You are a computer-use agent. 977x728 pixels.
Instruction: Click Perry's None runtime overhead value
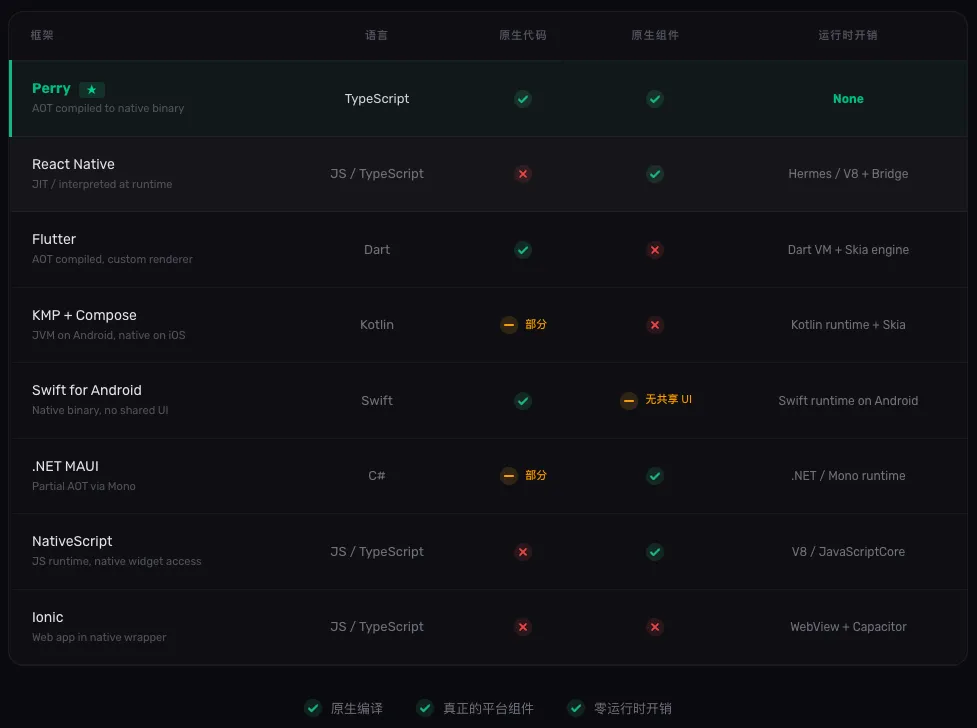pyautogui.click(x=848, y=99)
